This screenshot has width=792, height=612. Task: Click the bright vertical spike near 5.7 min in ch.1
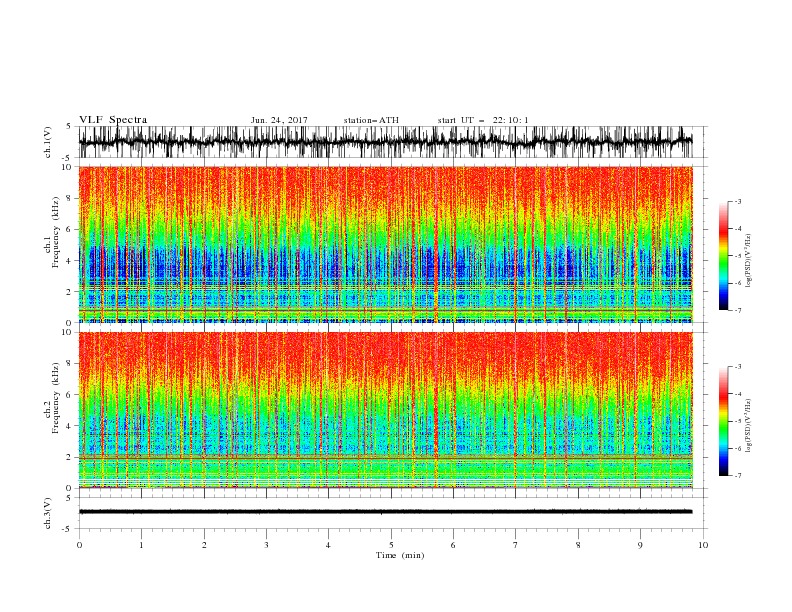coord(436,244)
